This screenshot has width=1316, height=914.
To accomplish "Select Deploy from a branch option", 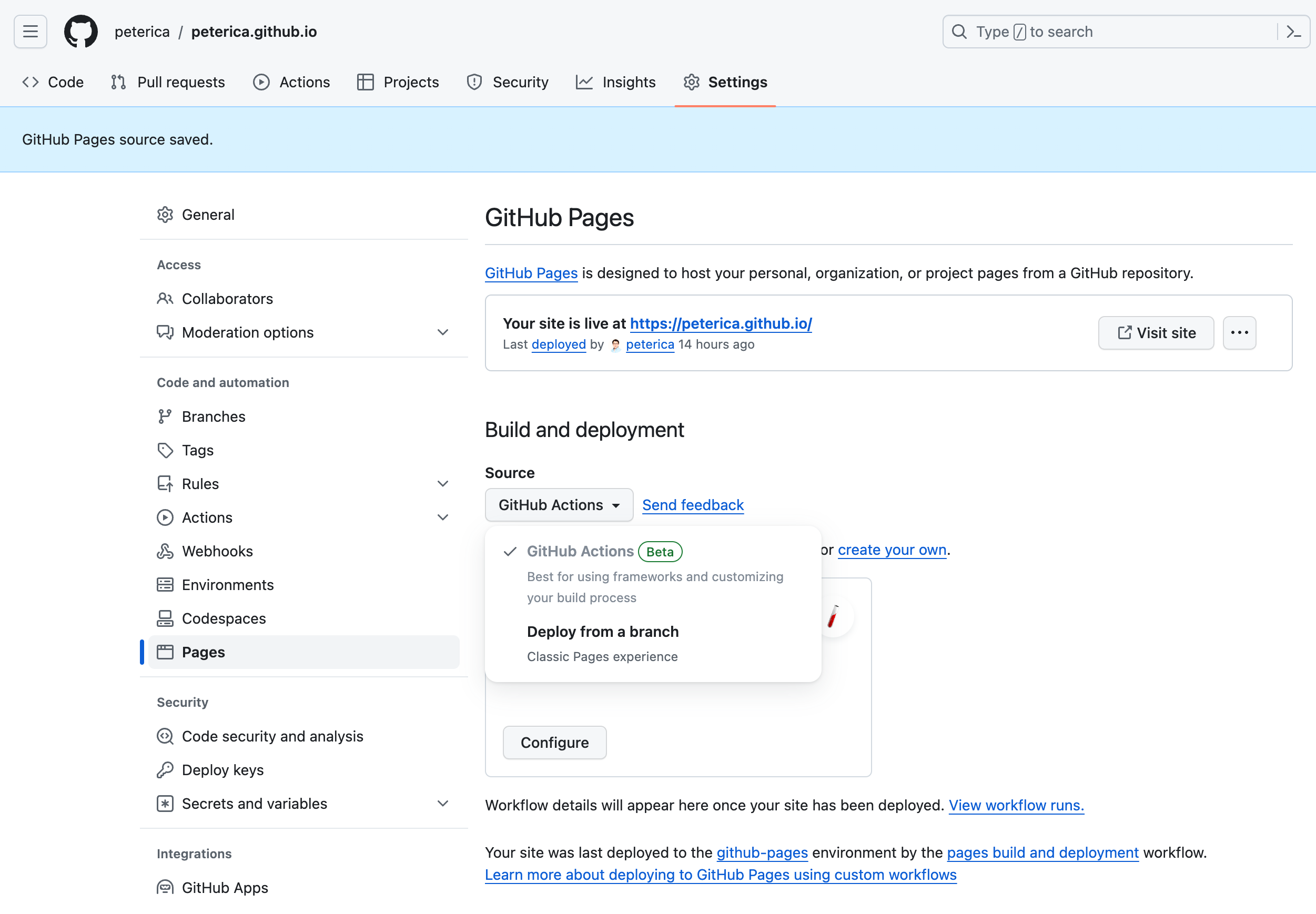I will tap(602, 632).
